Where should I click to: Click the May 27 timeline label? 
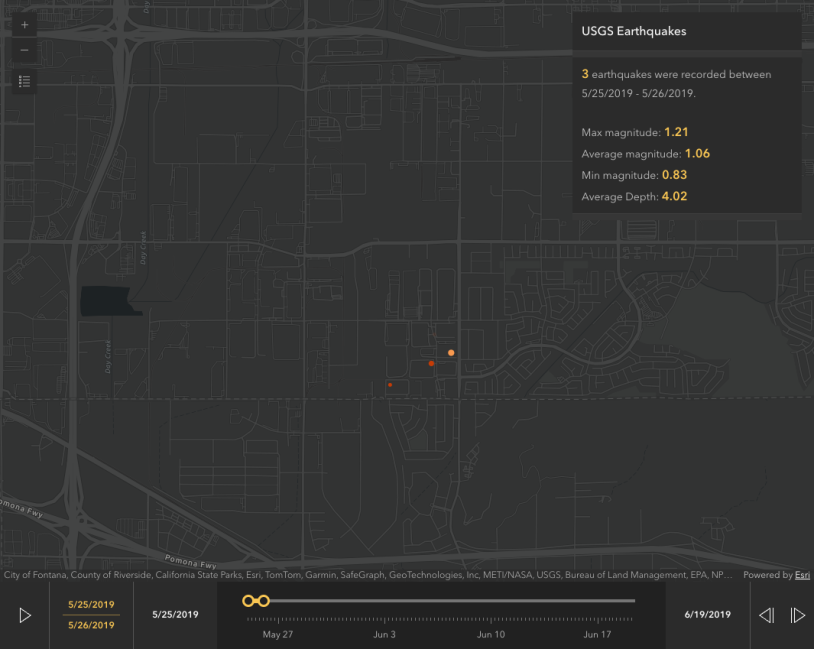[278, 634]
